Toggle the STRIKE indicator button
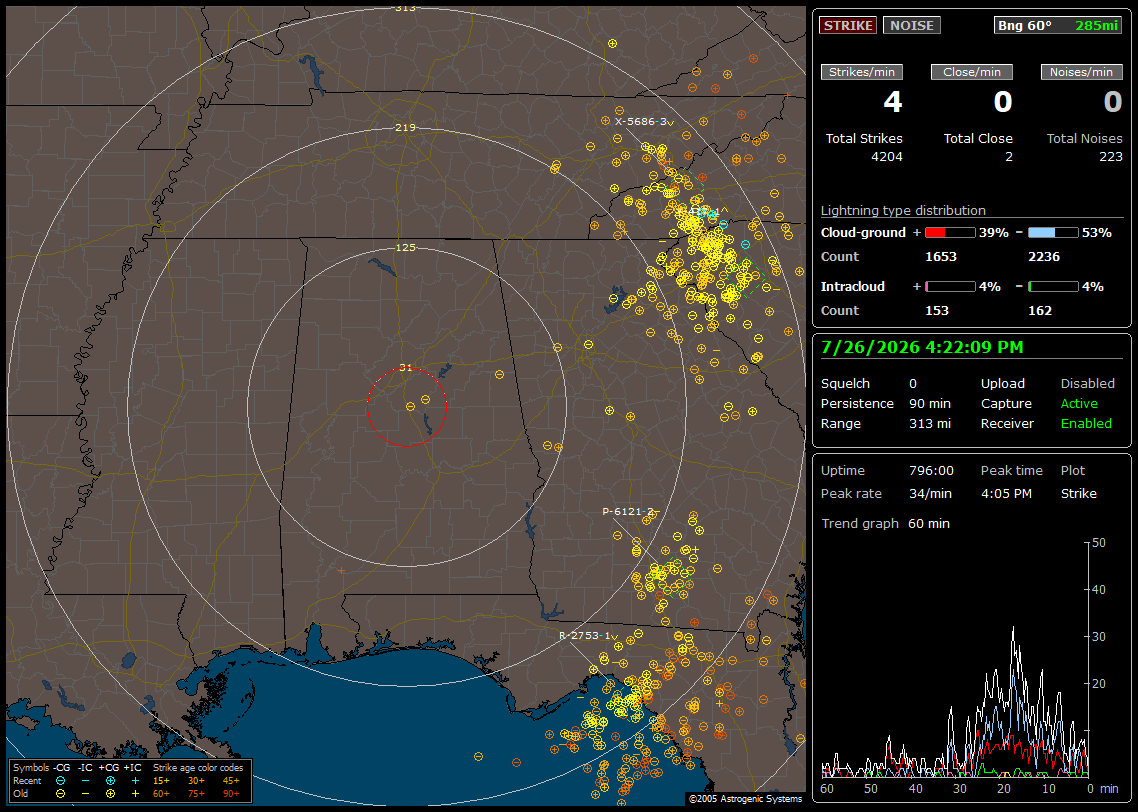Viewport: 1138px width, 812px height. pyautogui.click(x=848, y=25)
